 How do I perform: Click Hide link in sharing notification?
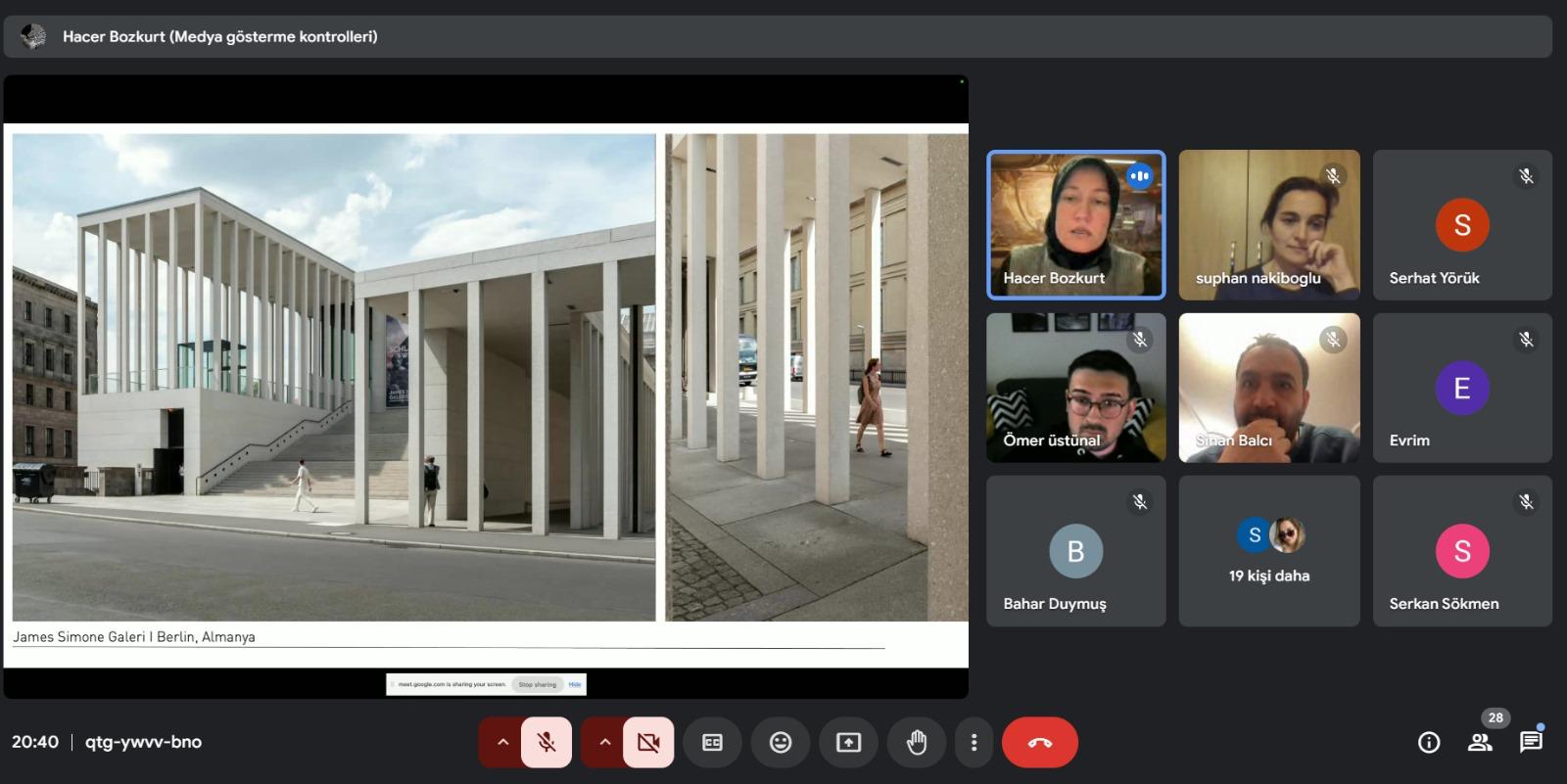575,684
